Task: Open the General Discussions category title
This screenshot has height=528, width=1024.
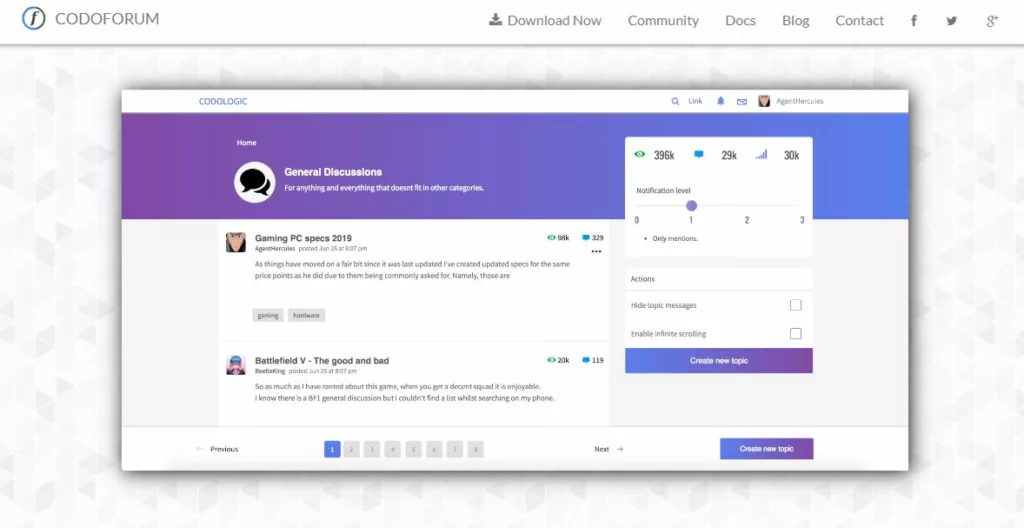Action: [333, 172]
